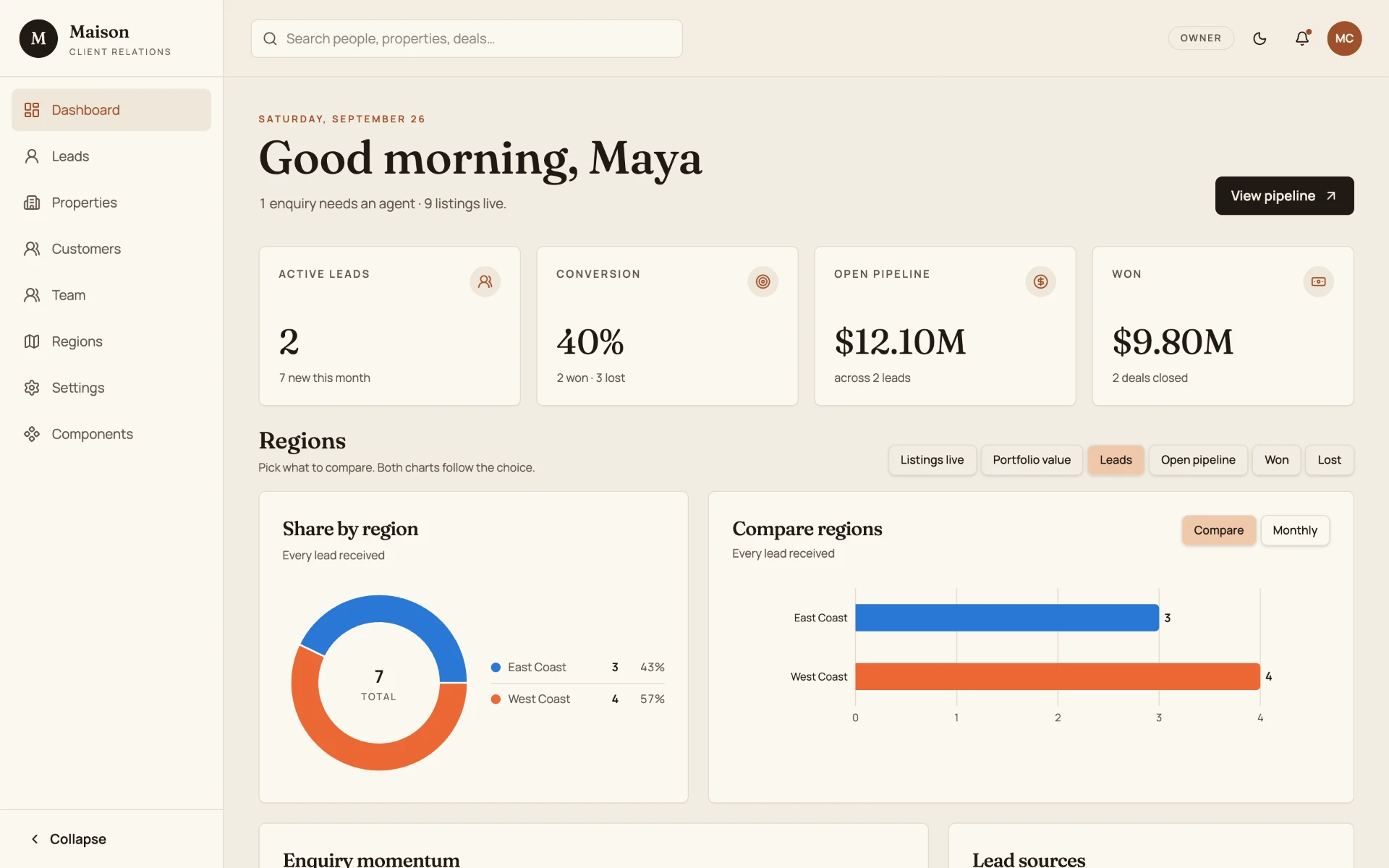Switch chart to Monthly view

pos(1295,530)
